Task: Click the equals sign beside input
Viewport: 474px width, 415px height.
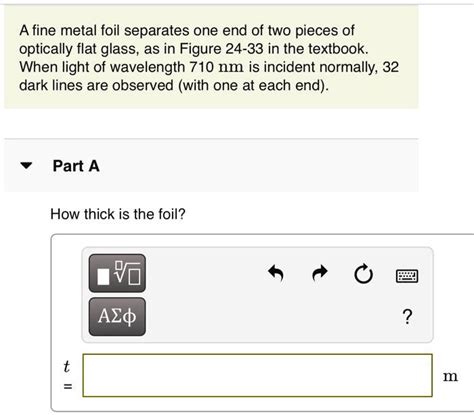Action: [68, 387]
